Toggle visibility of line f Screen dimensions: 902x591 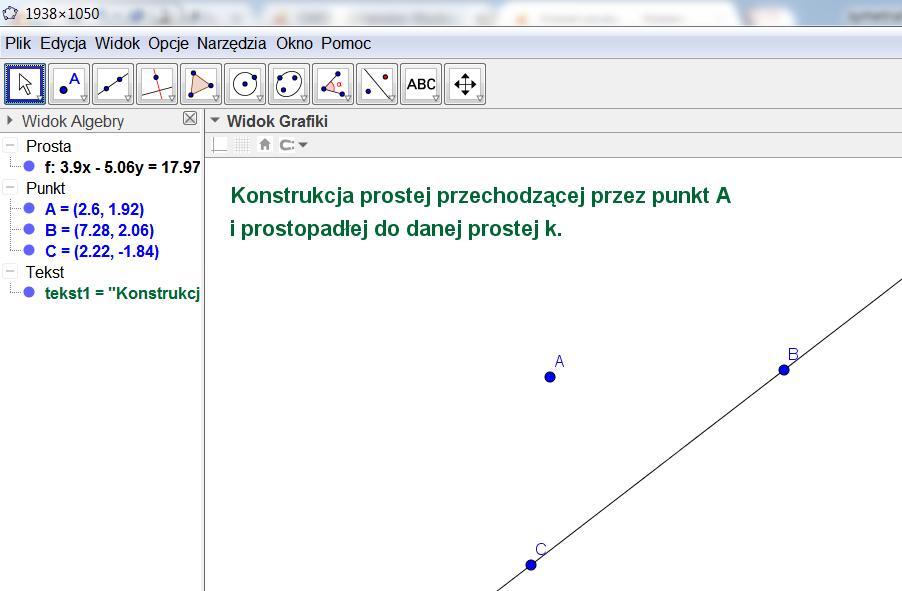point(29,166)
